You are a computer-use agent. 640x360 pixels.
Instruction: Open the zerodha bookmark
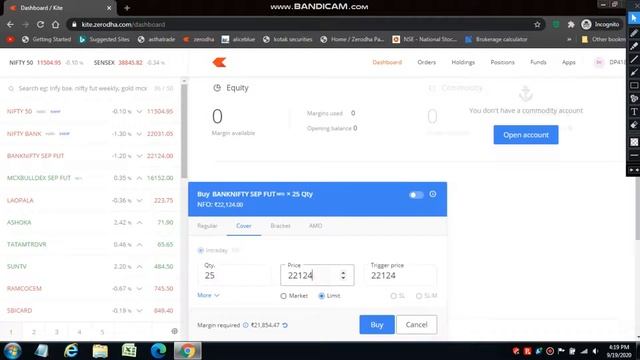tap(199, 39)
